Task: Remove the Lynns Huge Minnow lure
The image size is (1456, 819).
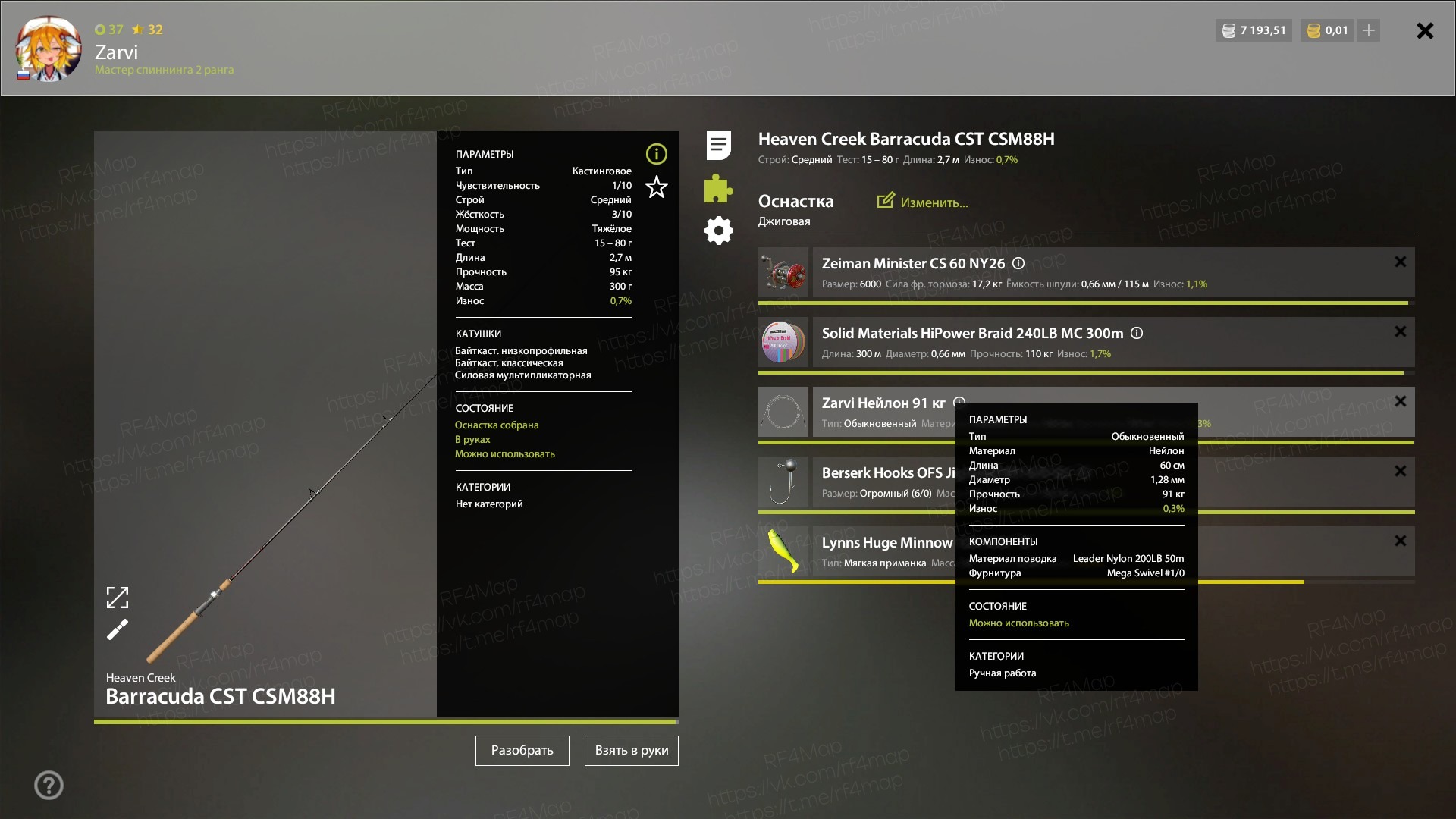Action: (x=1400, y=541)
